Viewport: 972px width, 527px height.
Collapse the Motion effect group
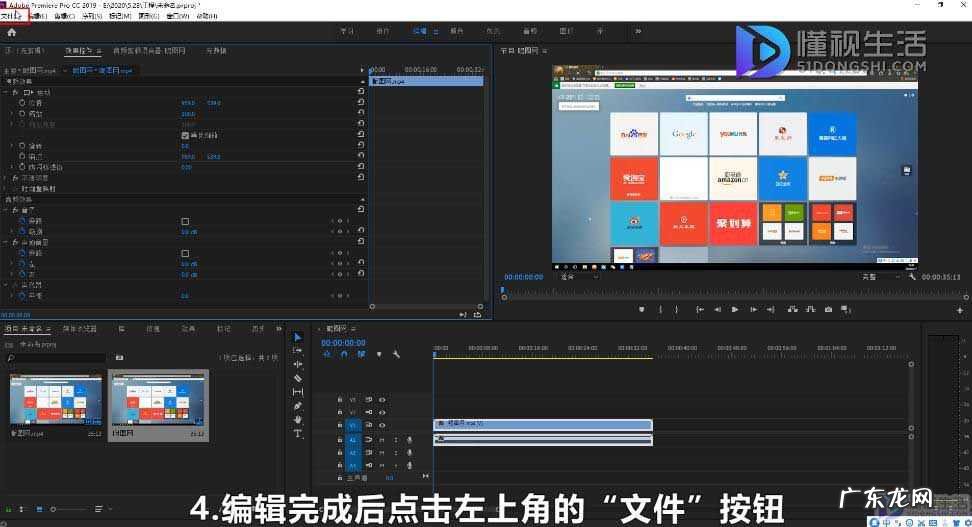[7, 92]
